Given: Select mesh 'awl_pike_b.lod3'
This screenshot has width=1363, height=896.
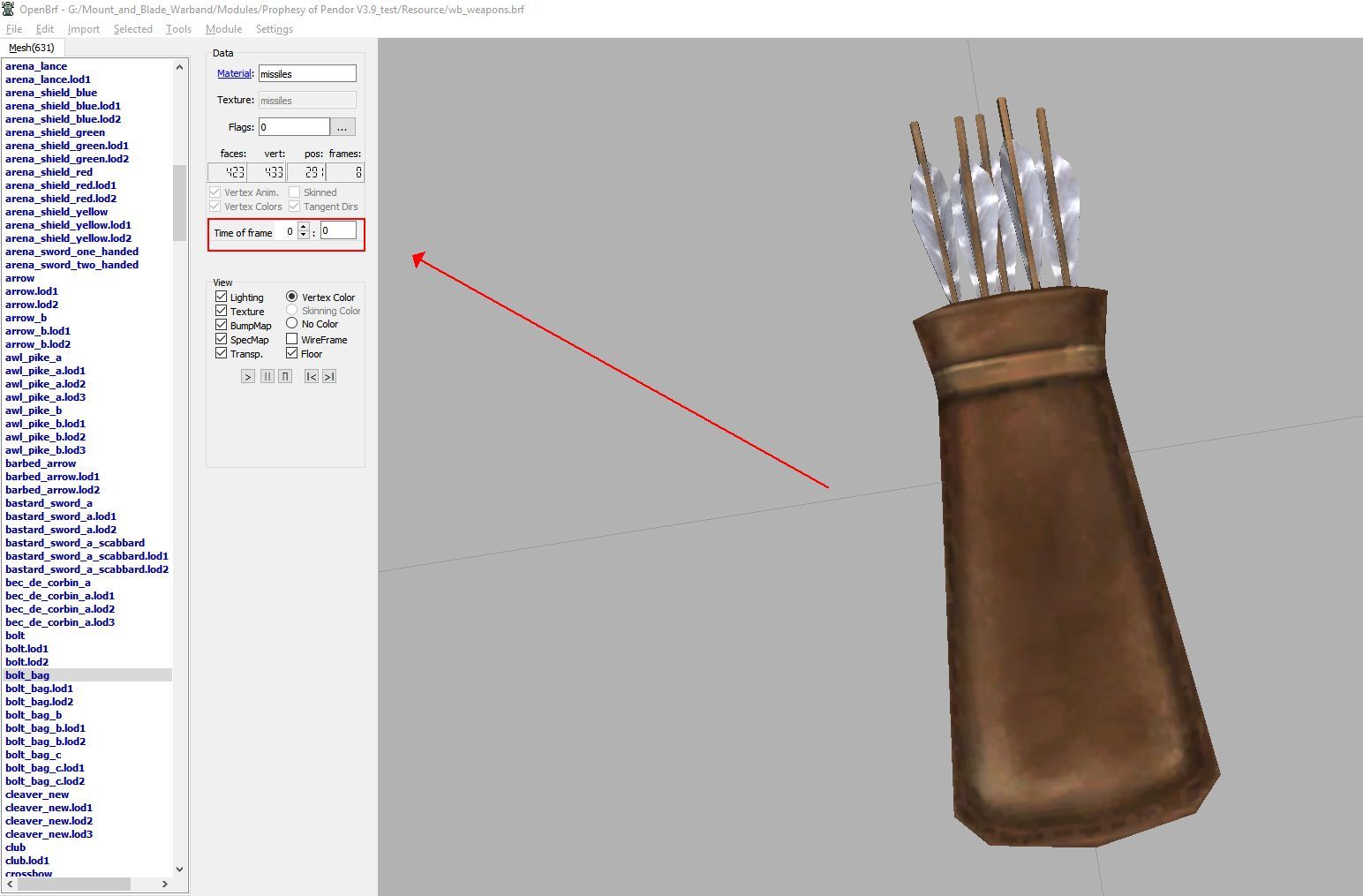Looking at the screenshot, I should 45,450.
